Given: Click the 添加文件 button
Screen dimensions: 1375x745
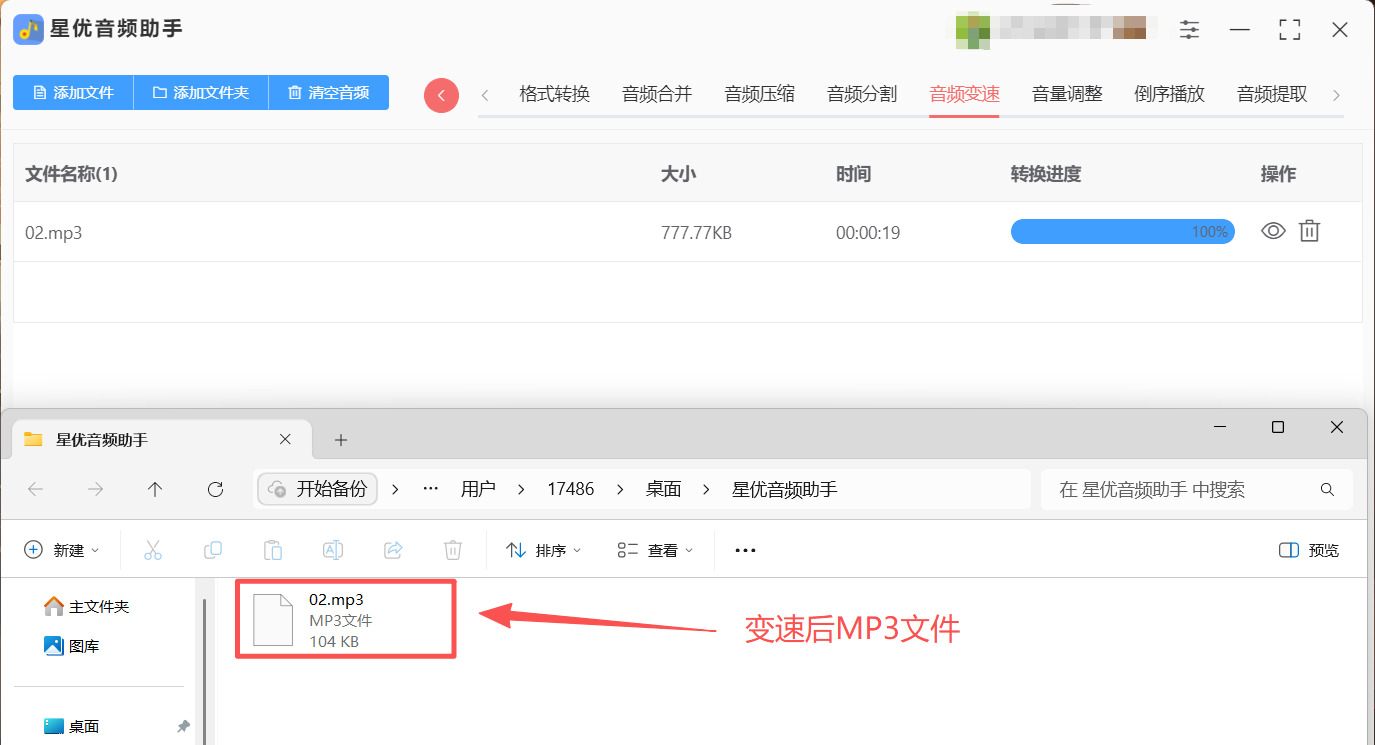Looking at the screenshot, I should pos(73,92).
